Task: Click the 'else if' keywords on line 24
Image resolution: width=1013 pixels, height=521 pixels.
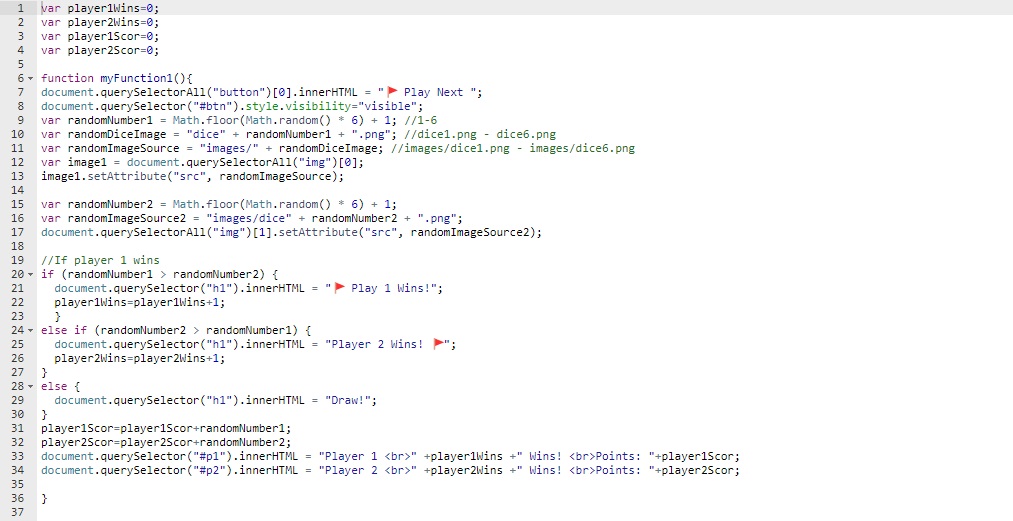Action: (64, 330)
